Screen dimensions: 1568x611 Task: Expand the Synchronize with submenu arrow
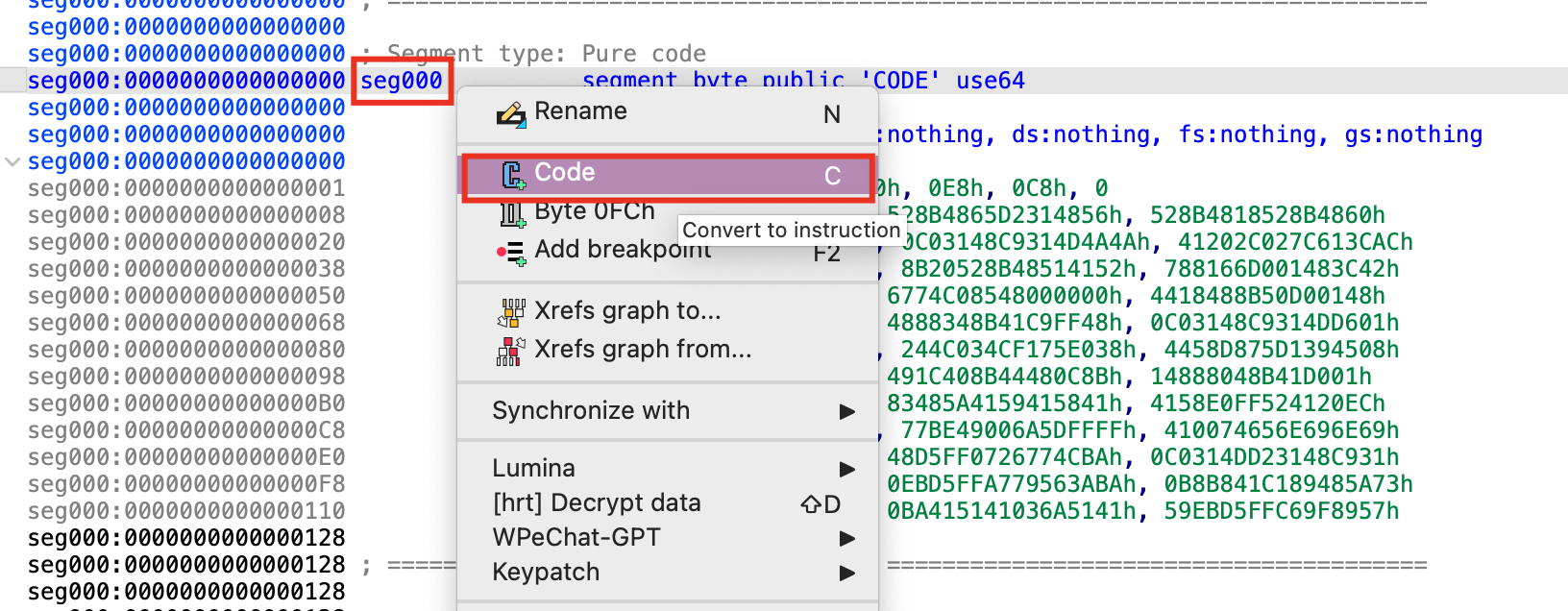point(846,411)
